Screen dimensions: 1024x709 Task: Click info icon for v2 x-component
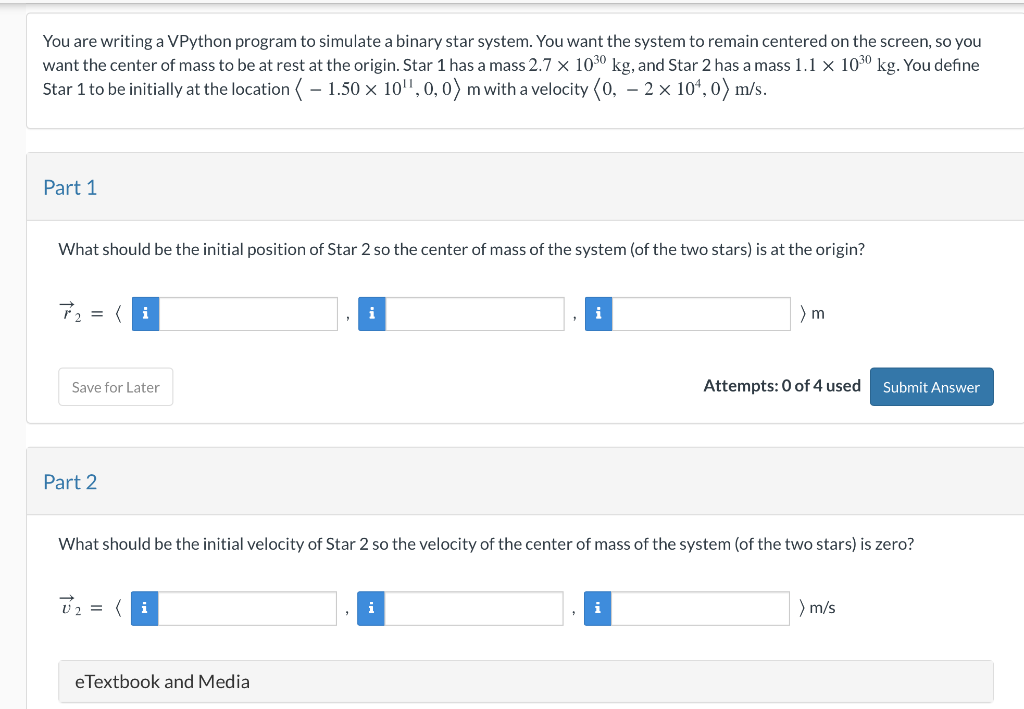click(x=144, y=608)
